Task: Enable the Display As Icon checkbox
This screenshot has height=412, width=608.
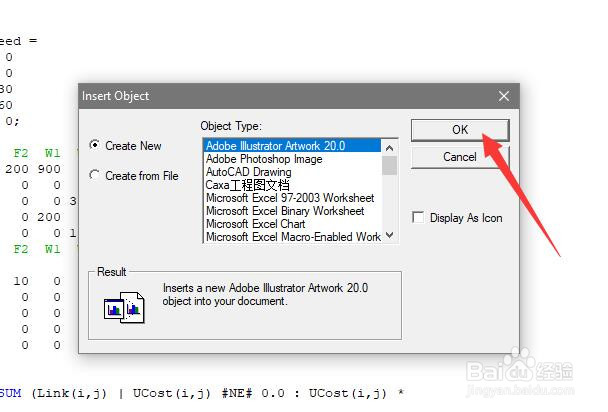Action: (458, 218)
